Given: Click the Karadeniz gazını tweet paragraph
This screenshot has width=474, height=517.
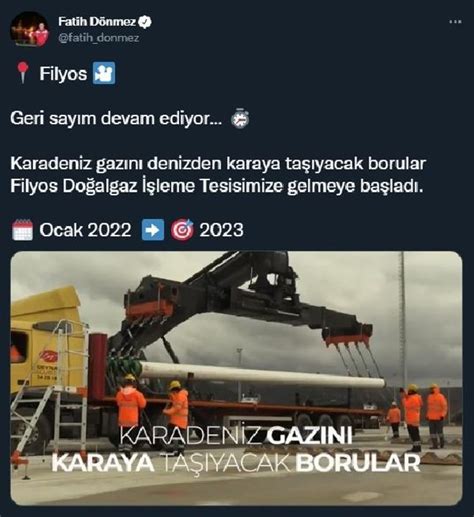Looking at the screenshot, I should 218,175.
